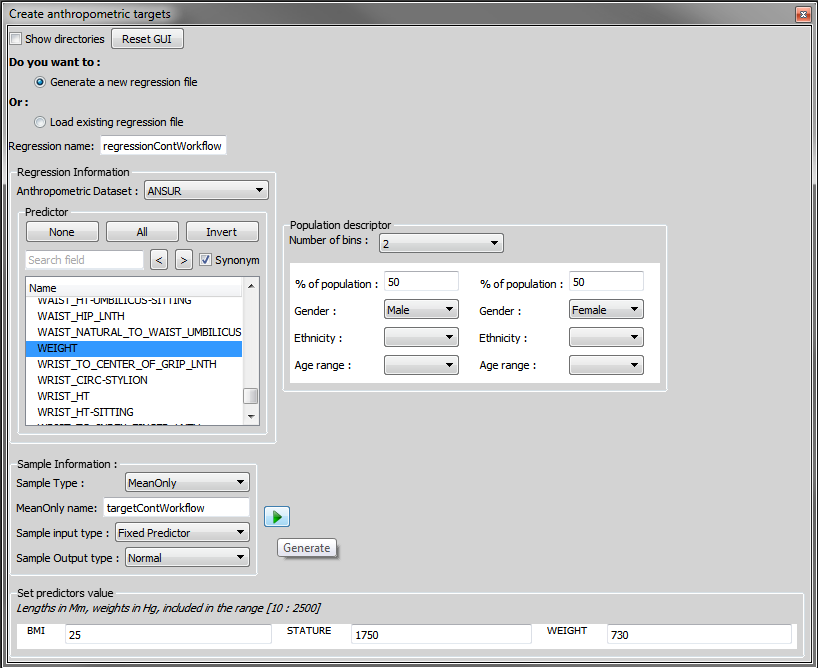Select WRIST_HT predictor row
The height and width of the screenshot is (668, 818).
pos(134,396)
